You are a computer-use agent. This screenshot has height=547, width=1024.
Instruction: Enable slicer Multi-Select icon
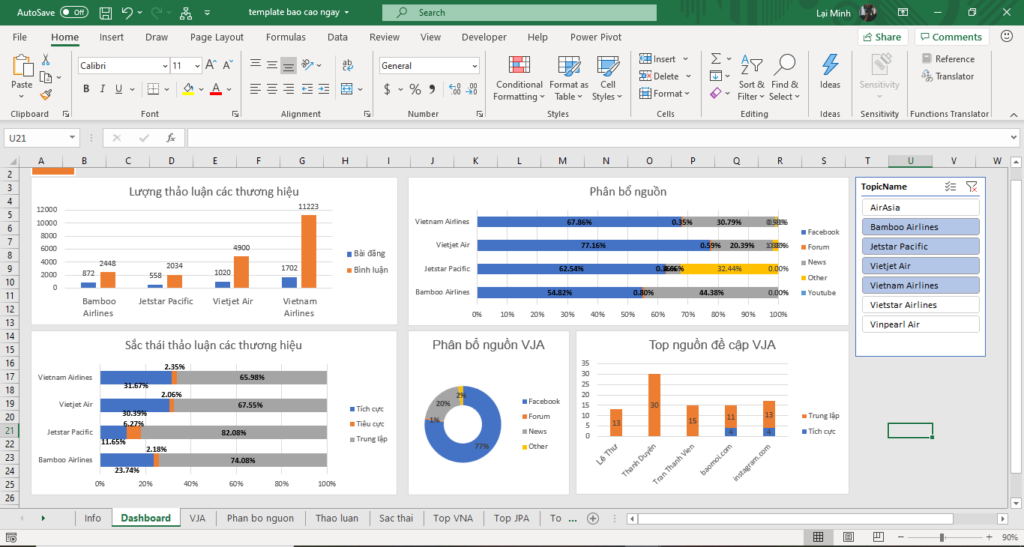click(950, 187)
